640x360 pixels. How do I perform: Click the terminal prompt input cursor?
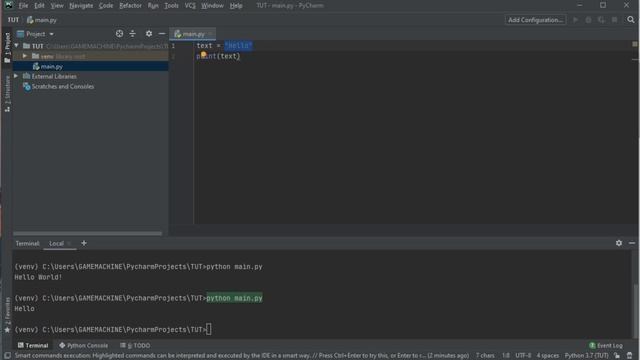pyautogui.click(x=209, y=329)
